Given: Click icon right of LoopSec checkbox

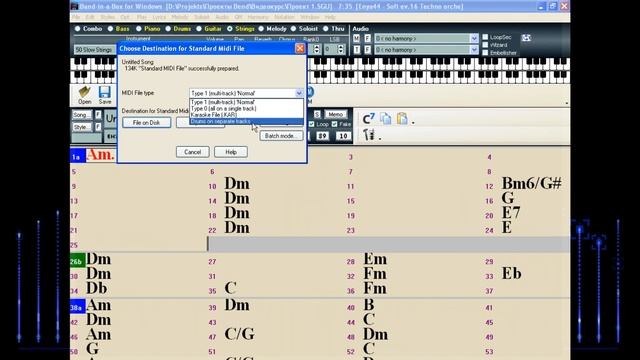Looking at the screenshot, I should pyautogui.click(x=526, y=38).
